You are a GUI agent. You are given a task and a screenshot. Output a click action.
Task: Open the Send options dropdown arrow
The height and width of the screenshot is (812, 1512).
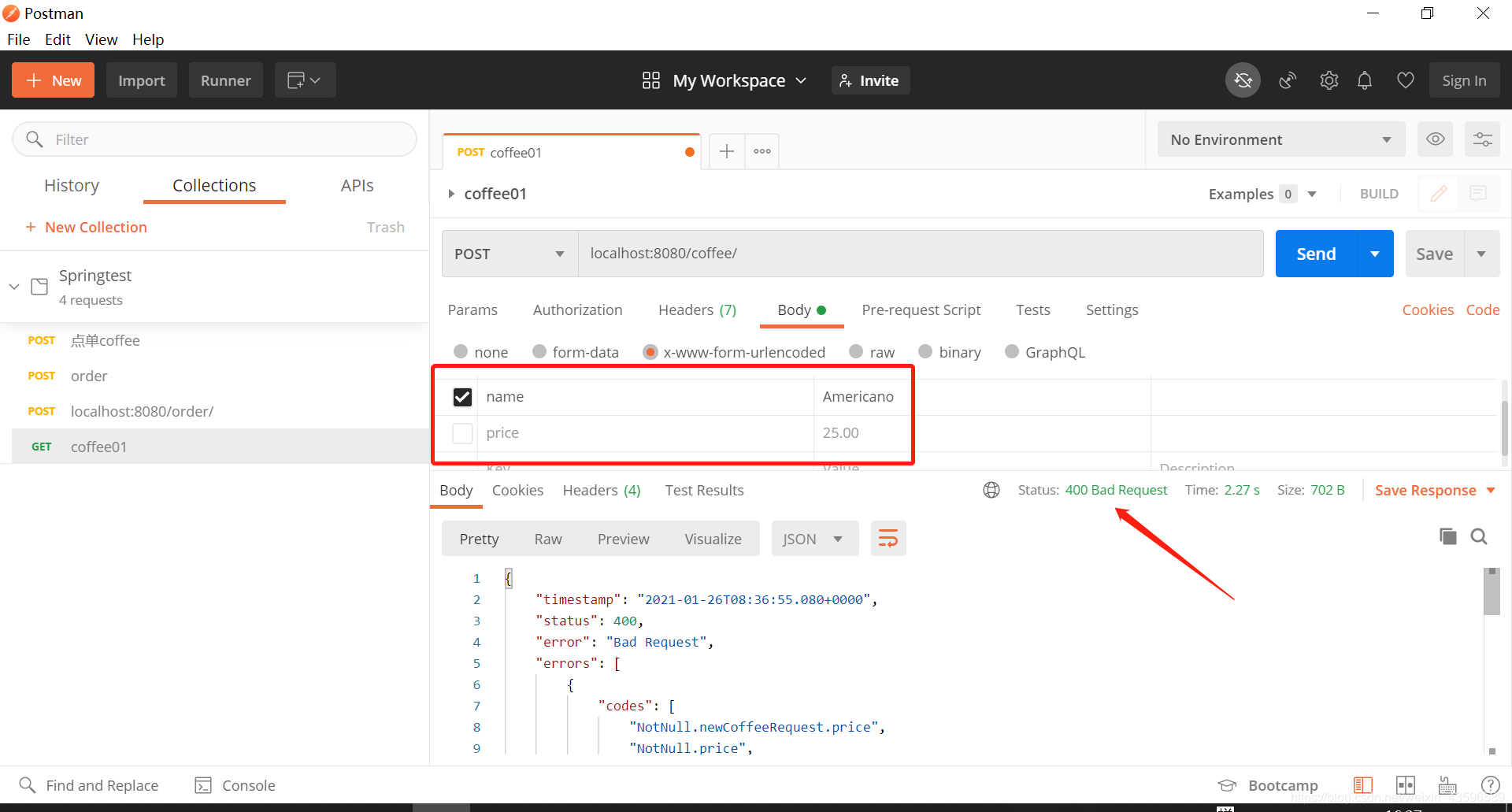coord(1375,254)
